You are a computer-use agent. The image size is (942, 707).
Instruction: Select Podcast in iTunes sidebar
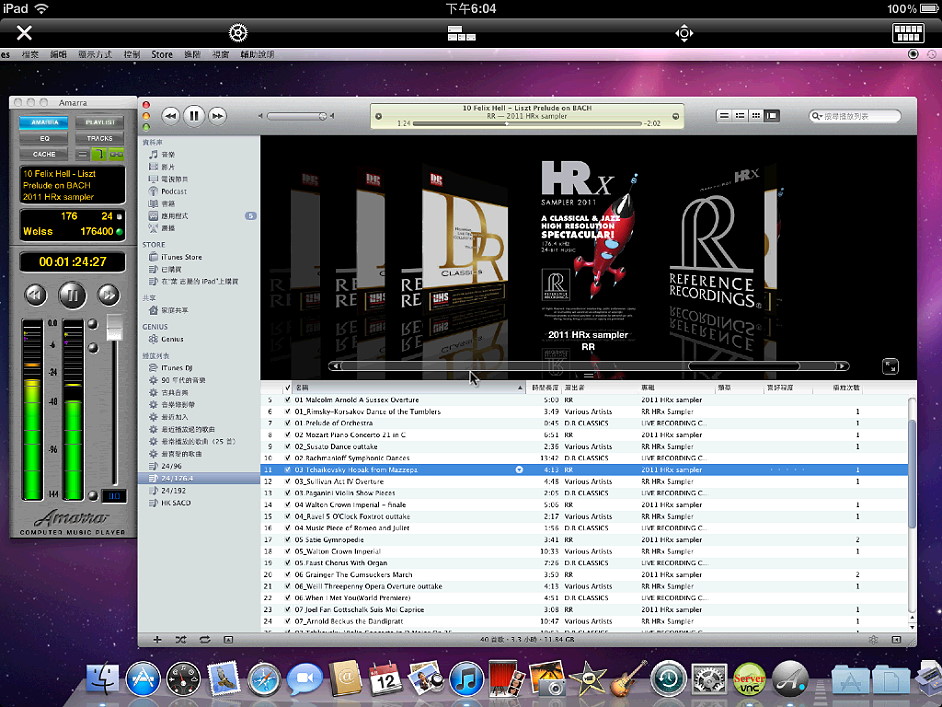coord(173,191)
